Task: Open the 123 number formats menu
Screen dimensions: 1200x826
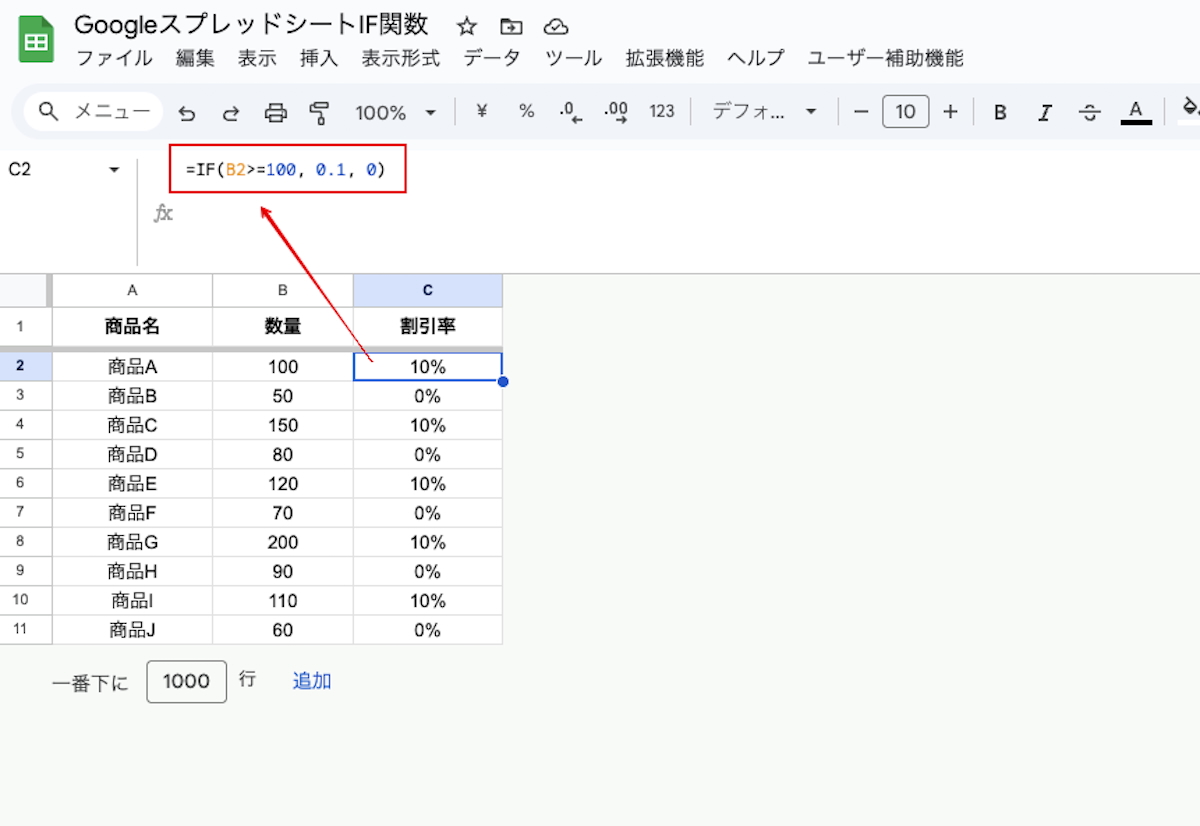Action: (662, 111)
